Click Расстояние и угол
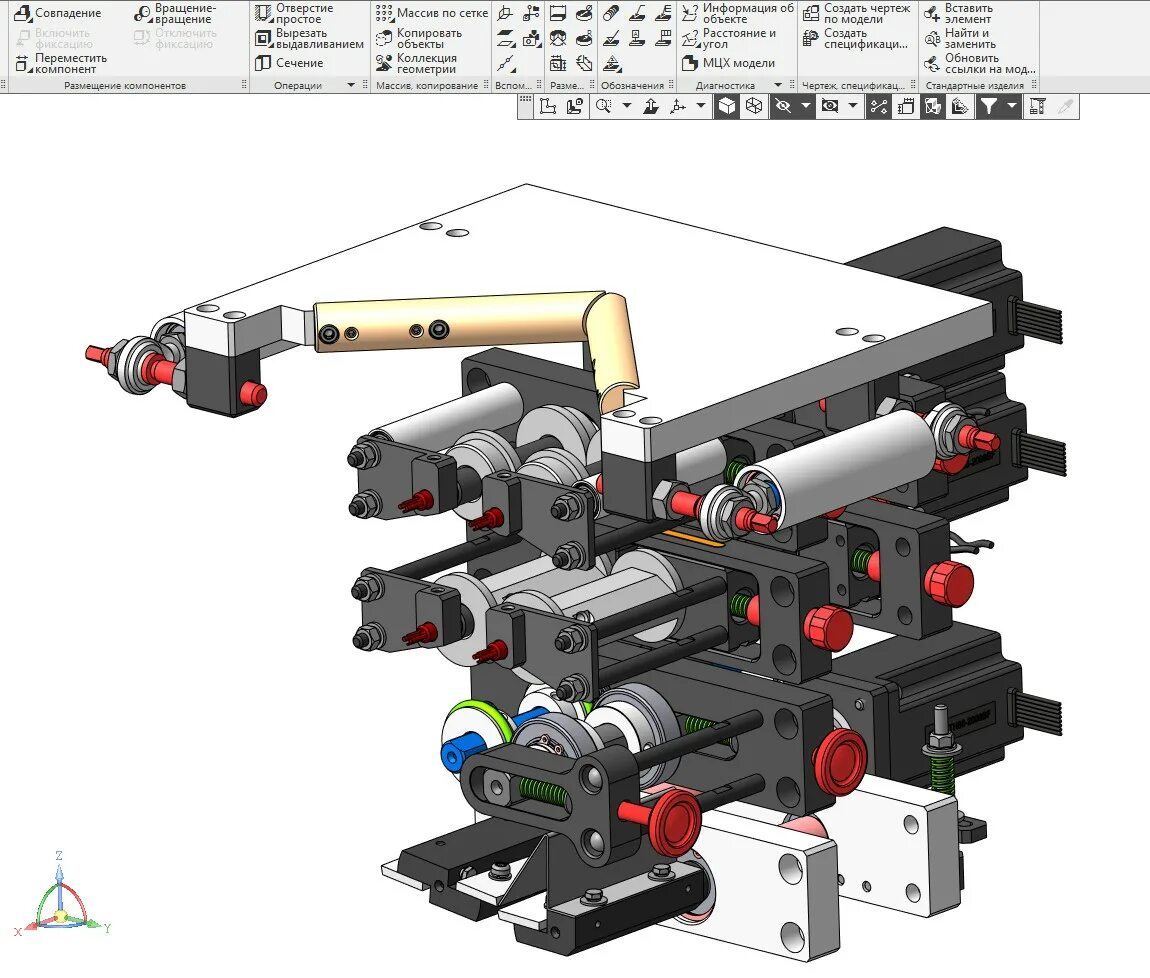The image size is (1150, 978). (x=729, y=38)
